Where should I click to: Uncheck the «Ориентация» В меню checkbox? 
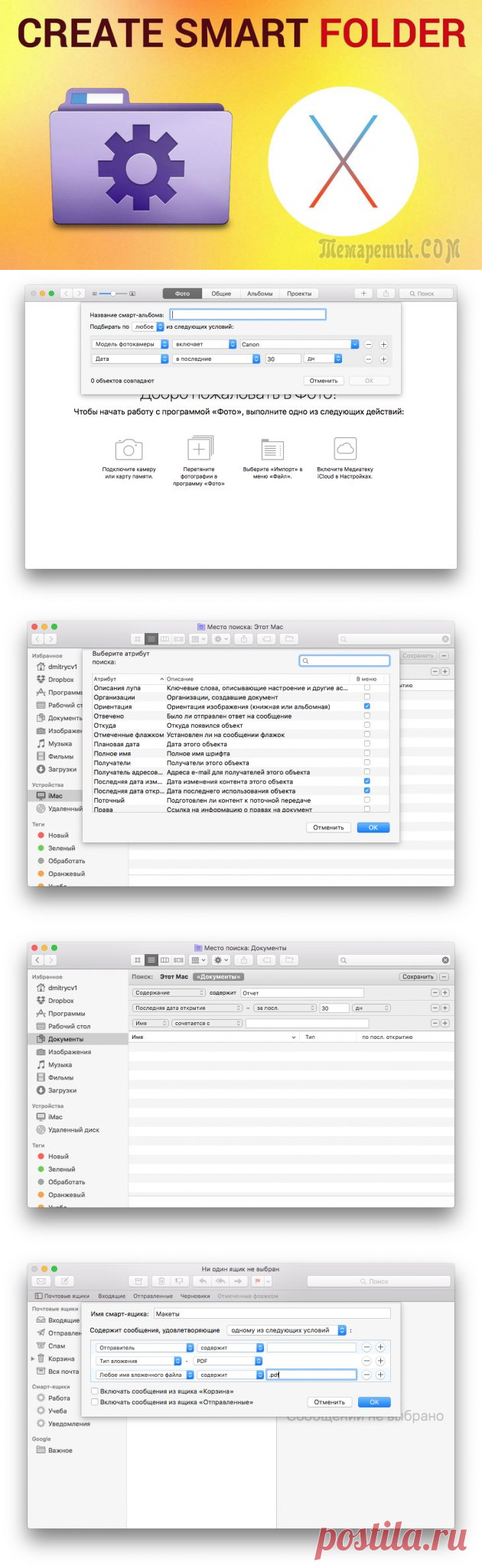367,707
